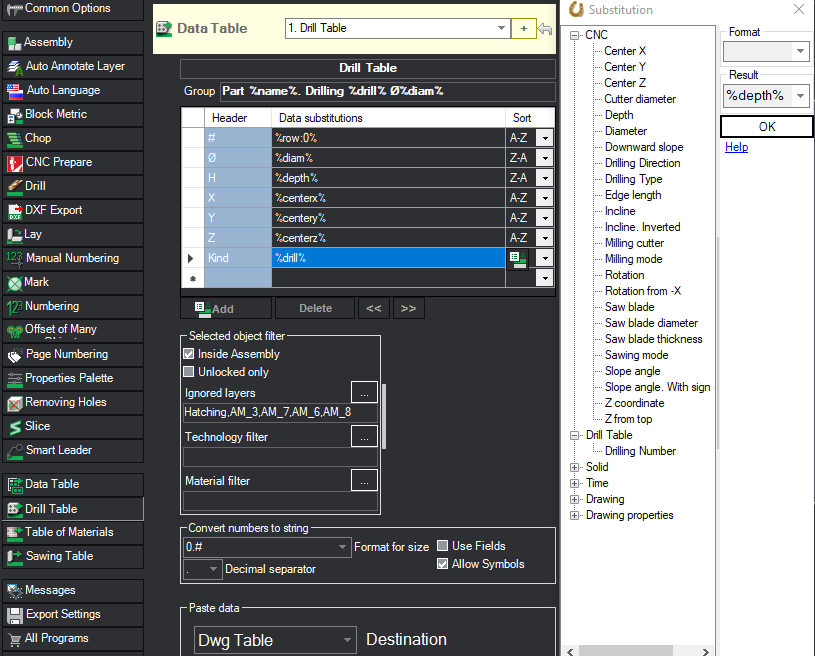Click the Delete button
815x656 pixels.
point(315,309)
